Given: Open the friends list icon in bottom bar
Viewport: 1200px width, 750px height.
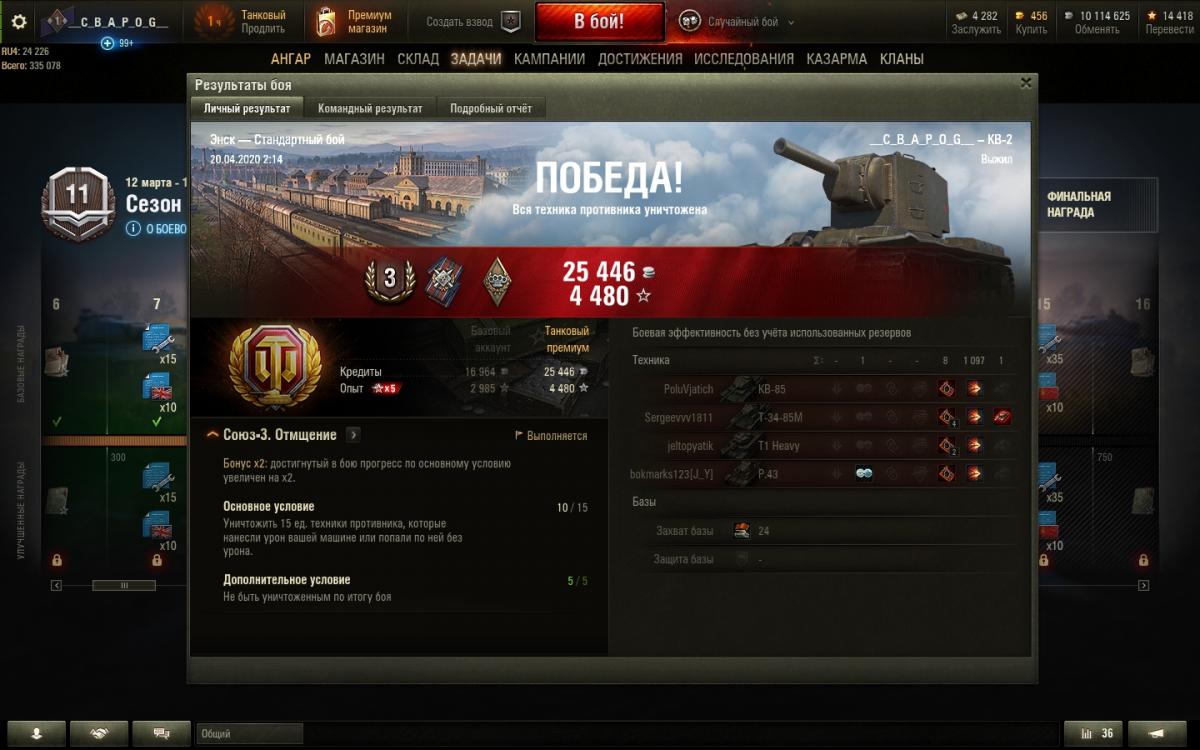Looking at the screenshot, I should pyautogui.click(x=36, y=733).
